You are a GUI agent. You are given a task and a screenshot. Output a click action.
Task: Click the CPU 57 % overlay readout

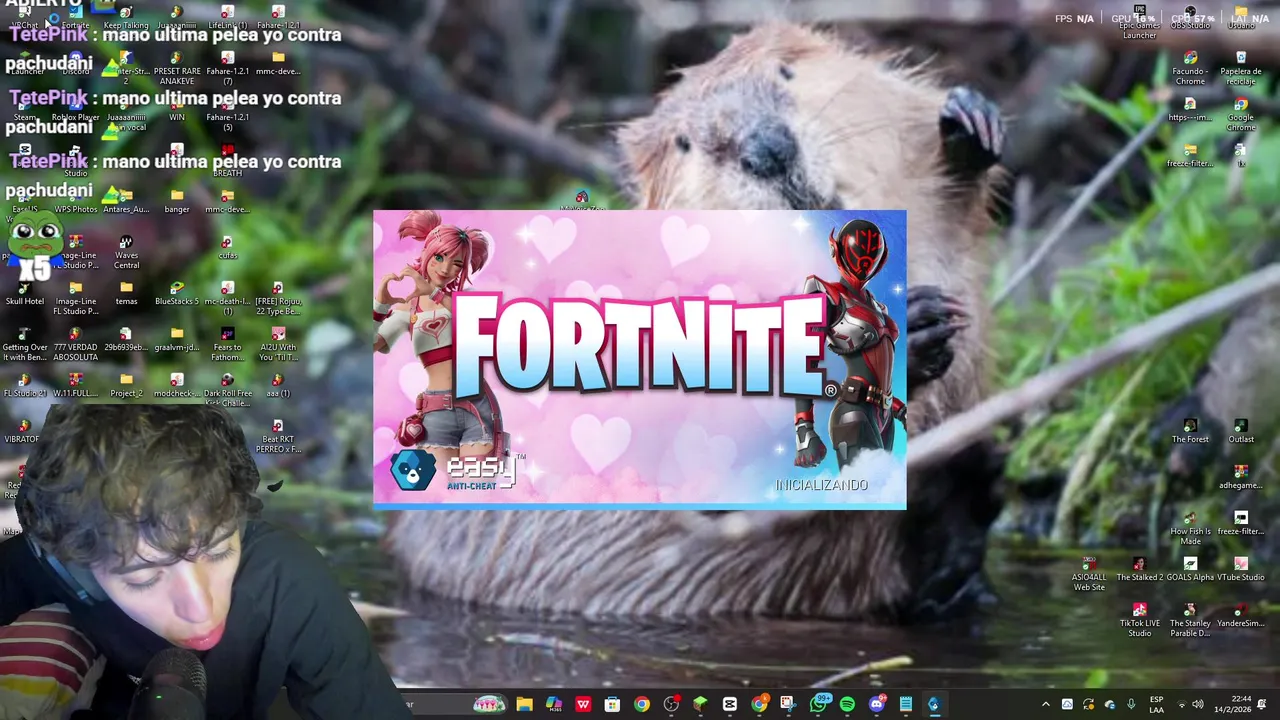(x=1193, y=18)
